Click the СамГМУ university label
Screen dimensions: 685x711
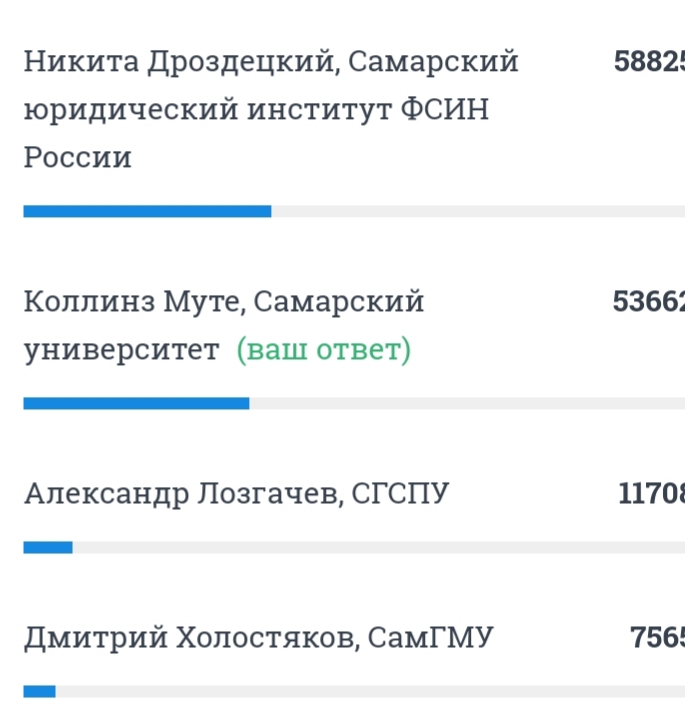[431, 637]
